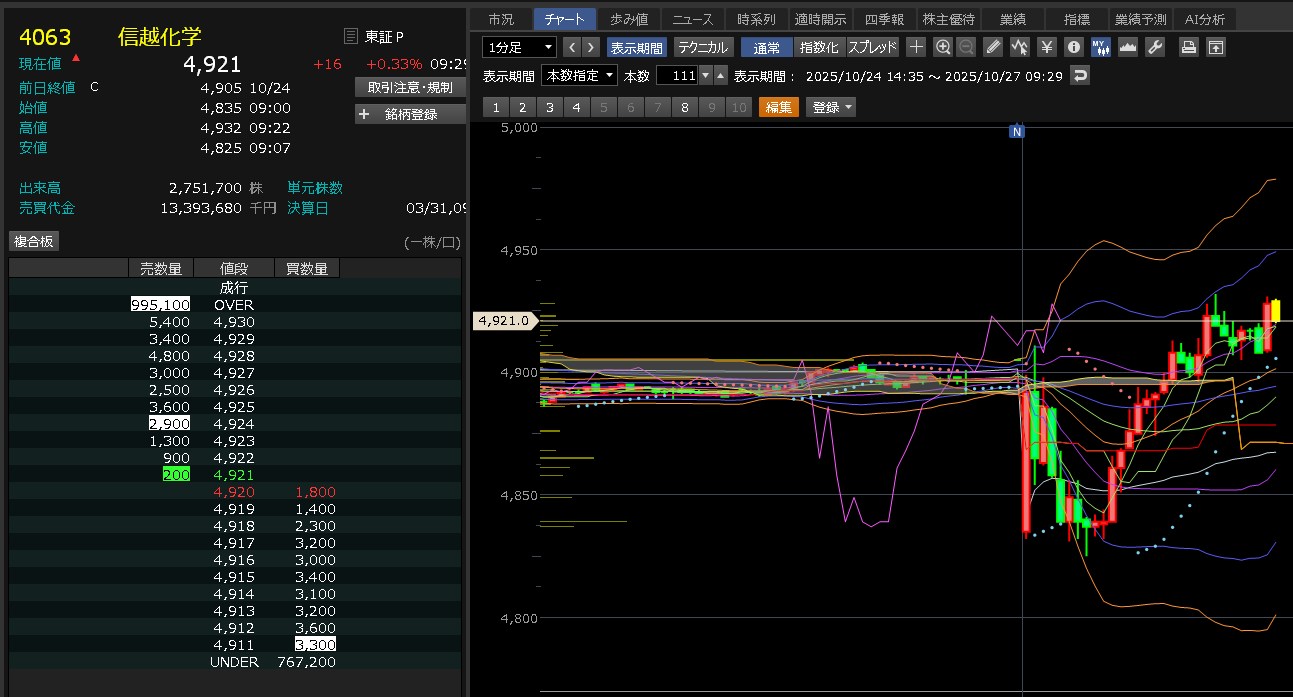Click the reset display period arrow icon
This screenshot has width=1293, height=697.
pyautogui.click(x=1080, y=76)
